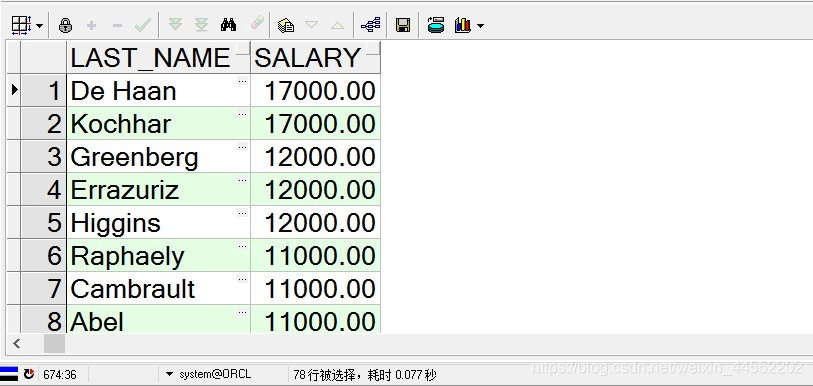Click the ellipsis button in Cambrault cell
The width and height of the screenshot is (813, 386).
242,280
